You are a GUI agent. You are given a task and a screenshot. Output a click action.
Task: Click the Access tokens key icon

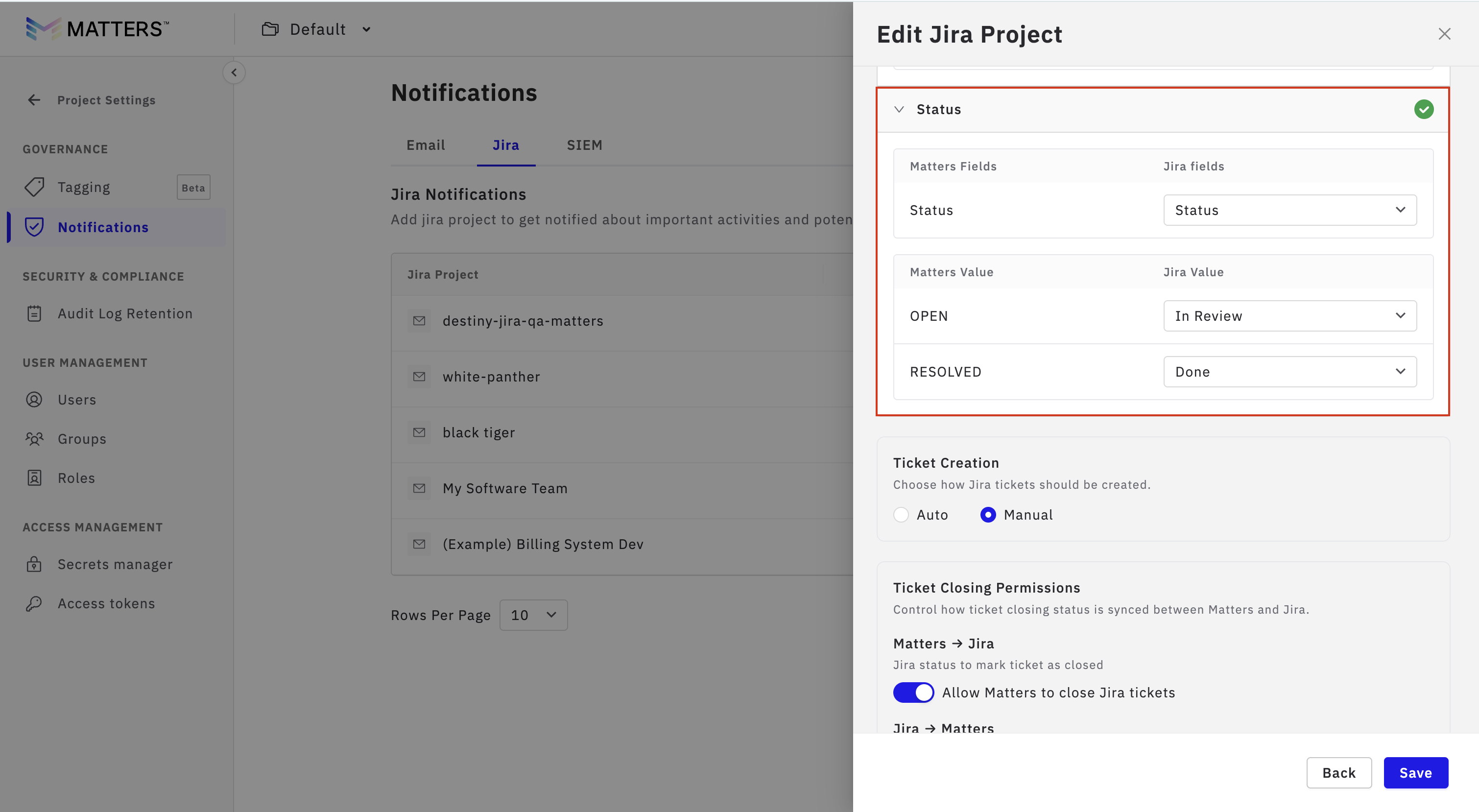coord(34,603)
